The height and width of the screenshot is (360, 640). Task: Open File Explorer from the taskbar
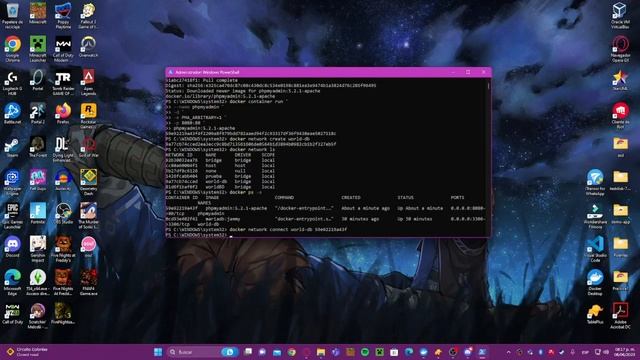[321, 352]
